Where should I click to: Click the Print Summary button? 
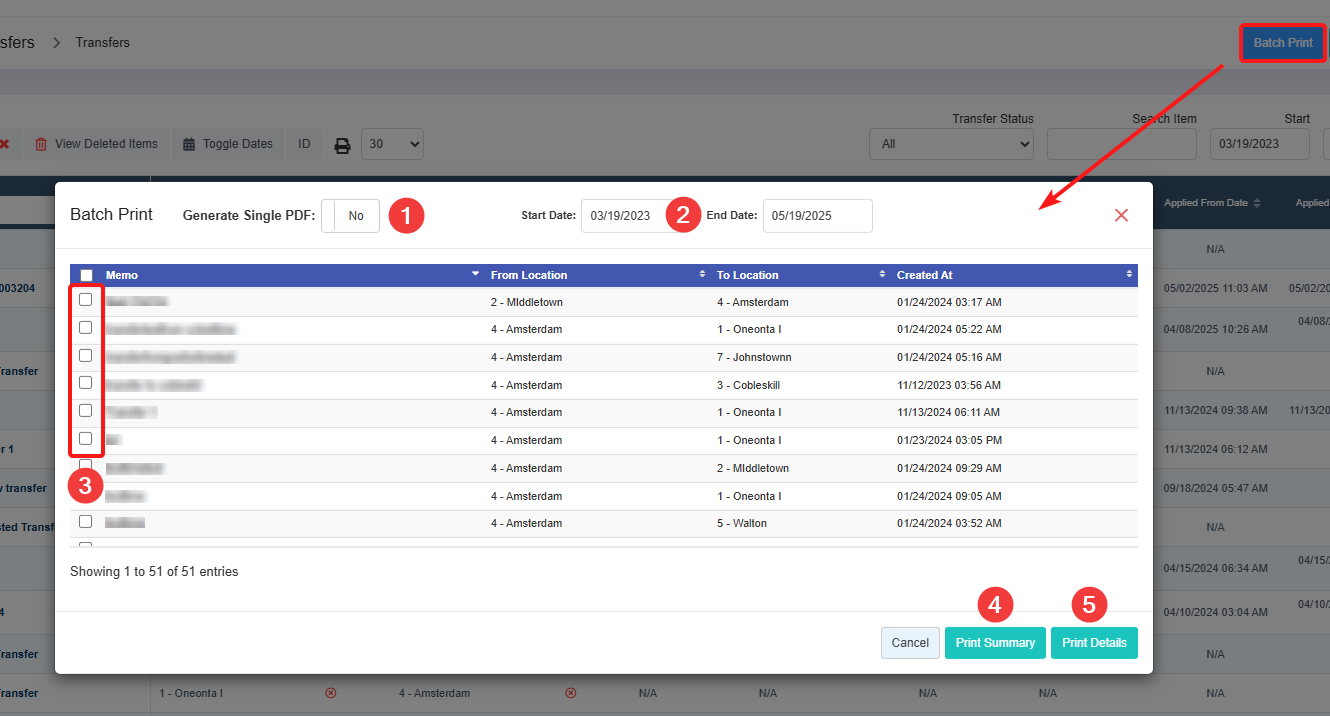coord(995,643)
